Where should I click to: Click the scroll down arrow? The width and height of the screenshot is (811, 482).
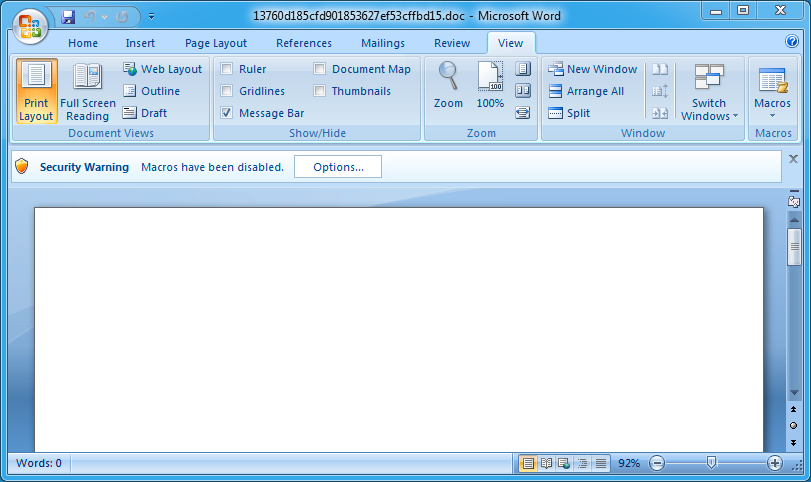pos(794,393)
